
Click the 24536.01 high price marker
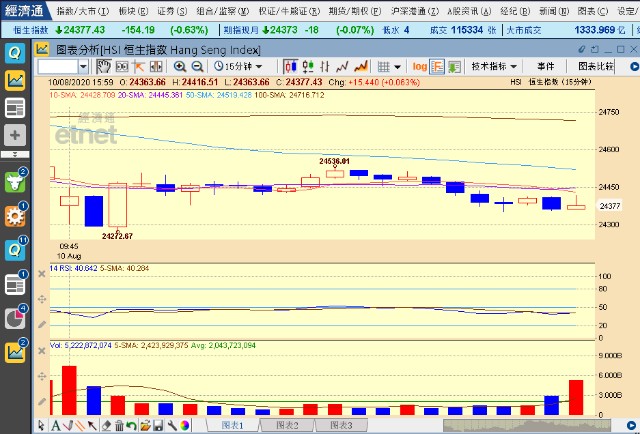point(333,160)
